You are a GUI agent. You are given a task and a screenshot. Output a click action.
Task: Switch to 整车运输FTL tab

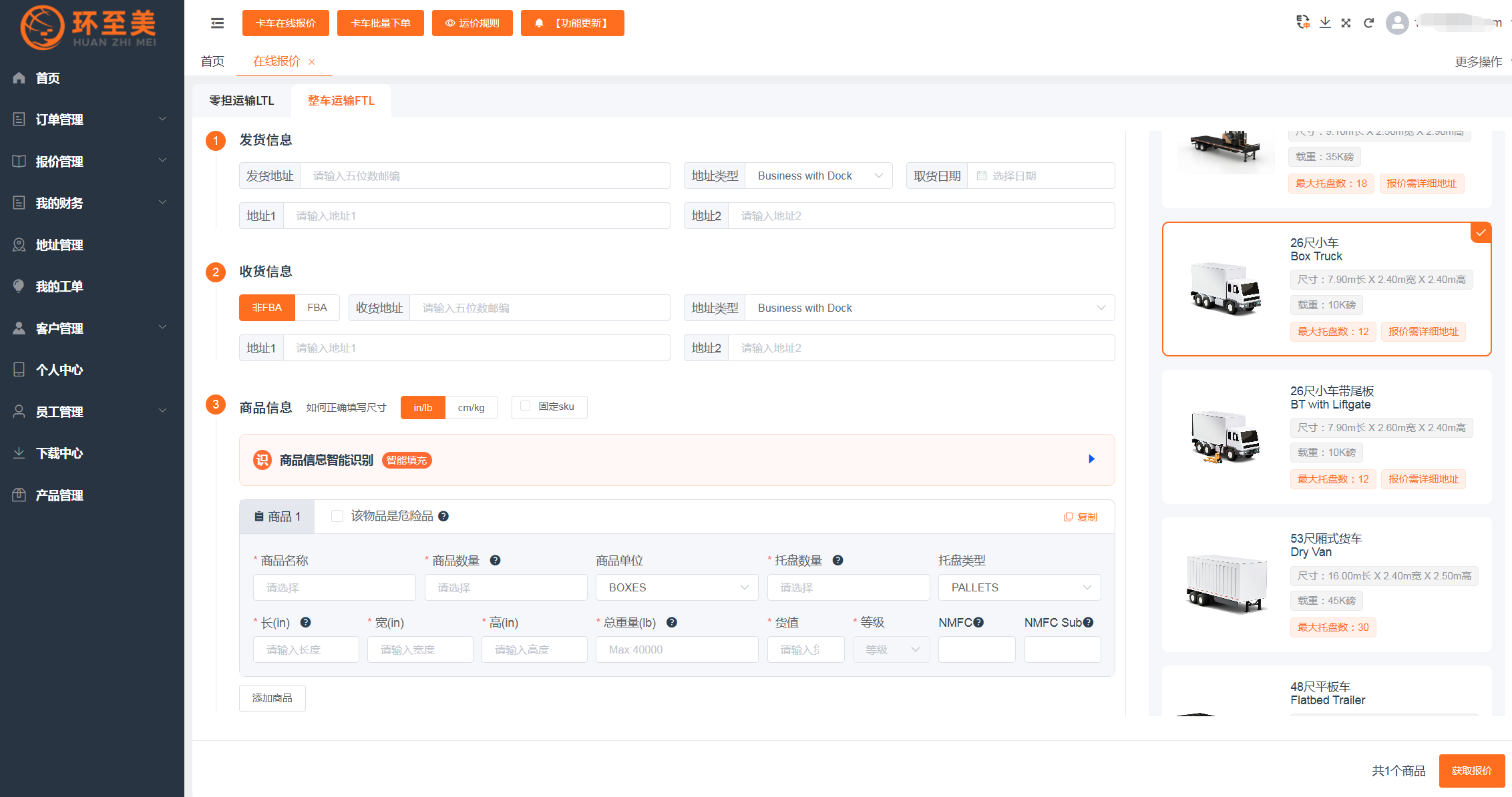point(341,101)
